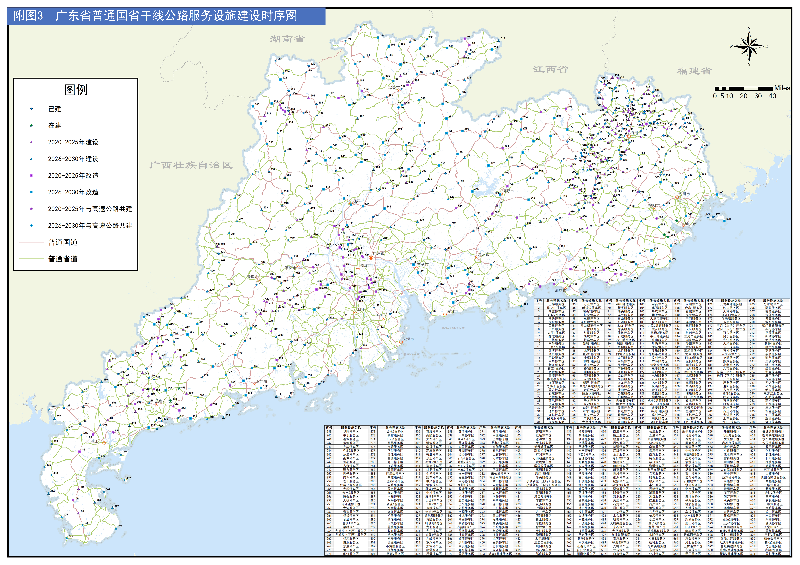
Task: Click the compass rose north arrow
Action: (x=747, y=45)
